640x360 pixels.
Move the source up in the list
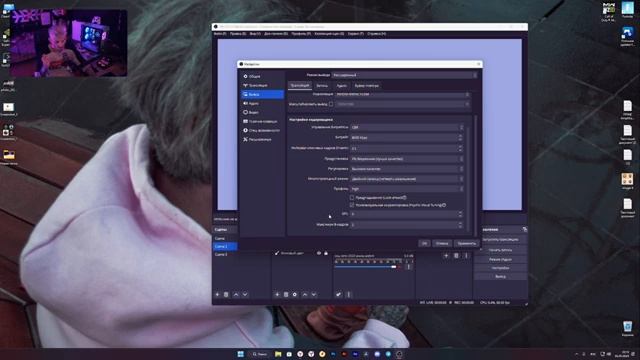pyautogui.click(x=304, y=294)
